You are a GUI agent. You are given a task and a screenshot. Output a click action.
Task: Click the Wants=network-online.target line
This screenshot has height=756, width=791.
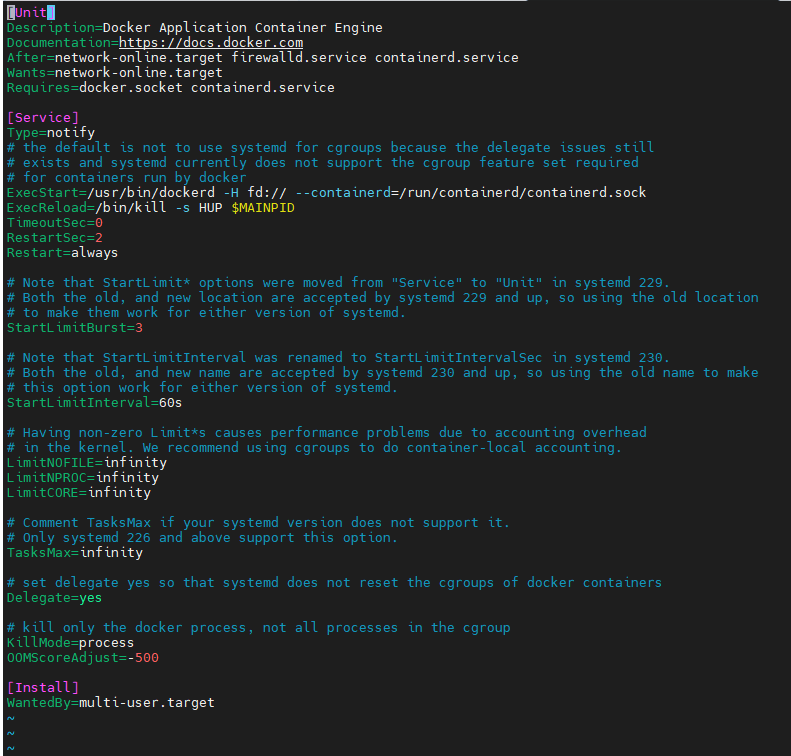[x=115, y=73]
